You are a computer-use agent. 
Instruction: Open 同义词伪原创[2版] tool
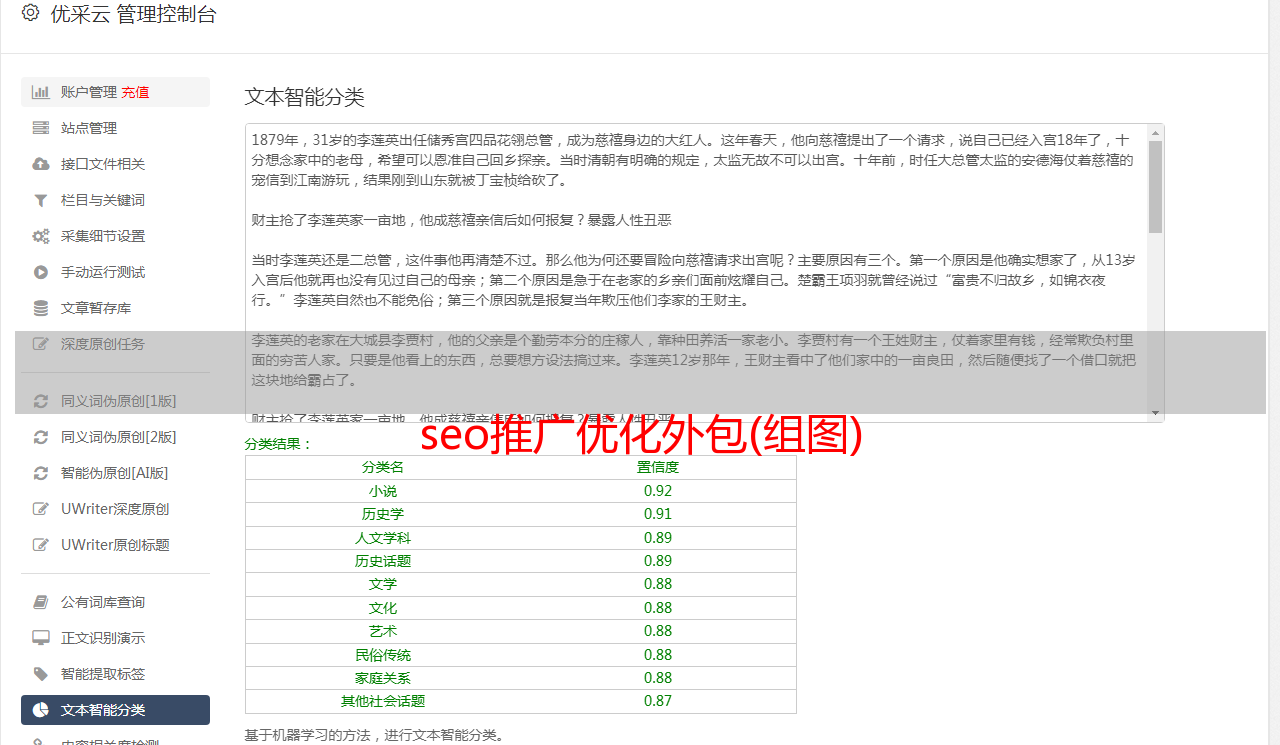115,437
